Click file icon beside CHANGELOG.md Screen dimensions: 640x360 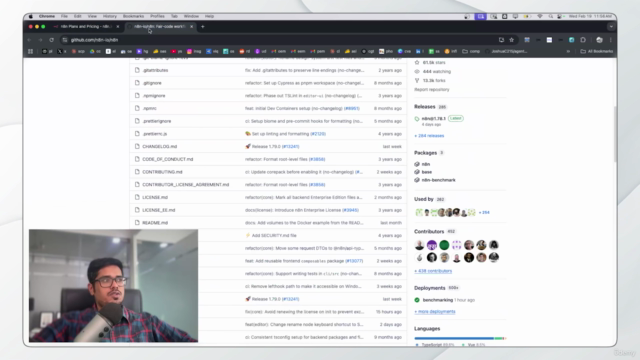[x=137, y=147]
